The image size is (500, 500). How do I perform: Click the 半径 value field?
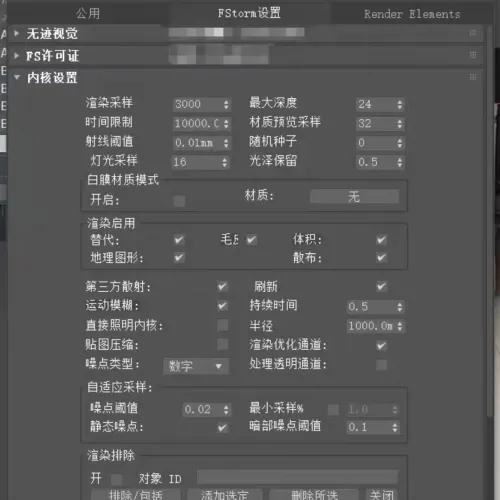click(371, 326)
